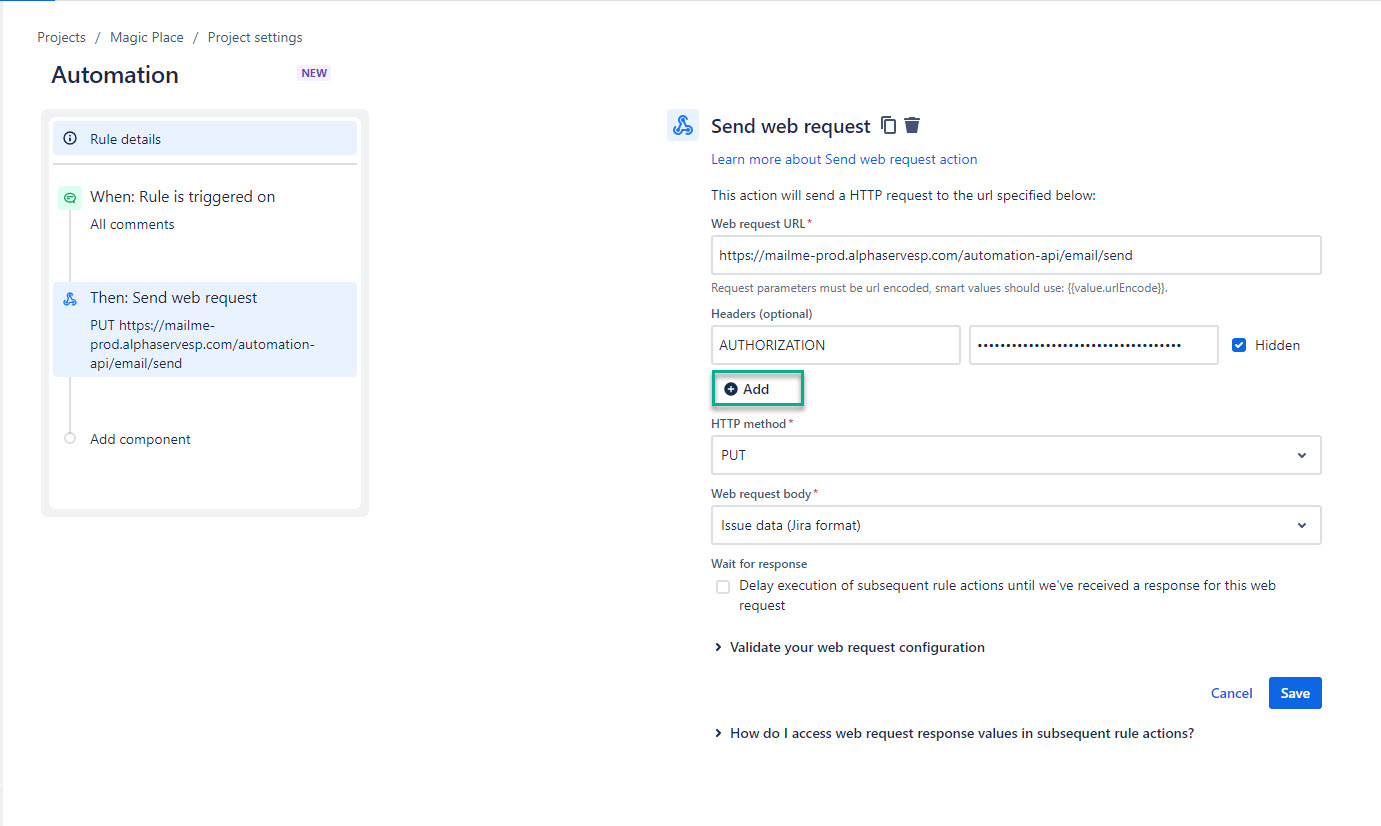Click the green comment trigger icon
1381x826 pixels.
(69, 197)
